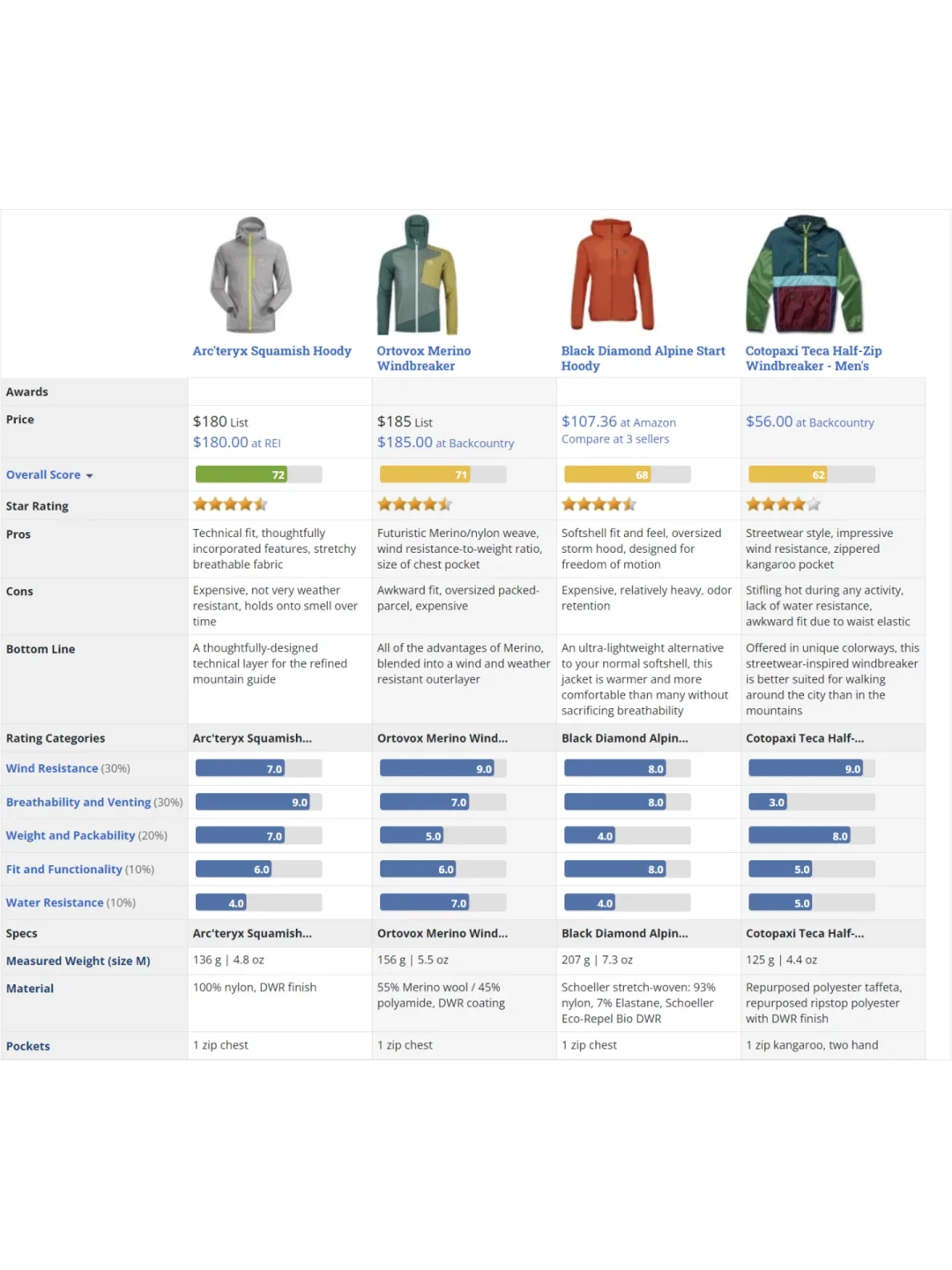Follow the $185.00 at Backcountry price link
Viewport: 952px width, 1270px height.
pos(445,443)
